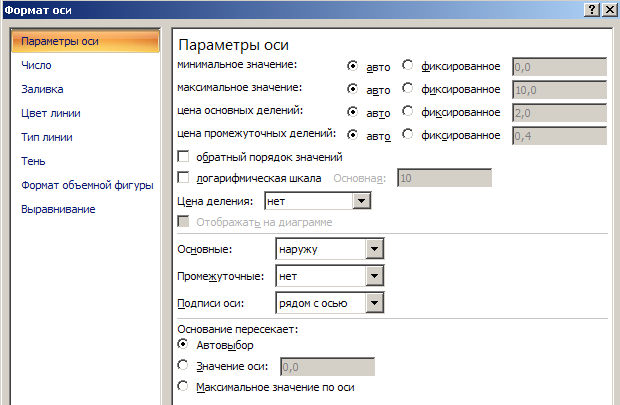Switch to the Заливка section
Viewport: 620px width, 405px height.
[42, 89]
